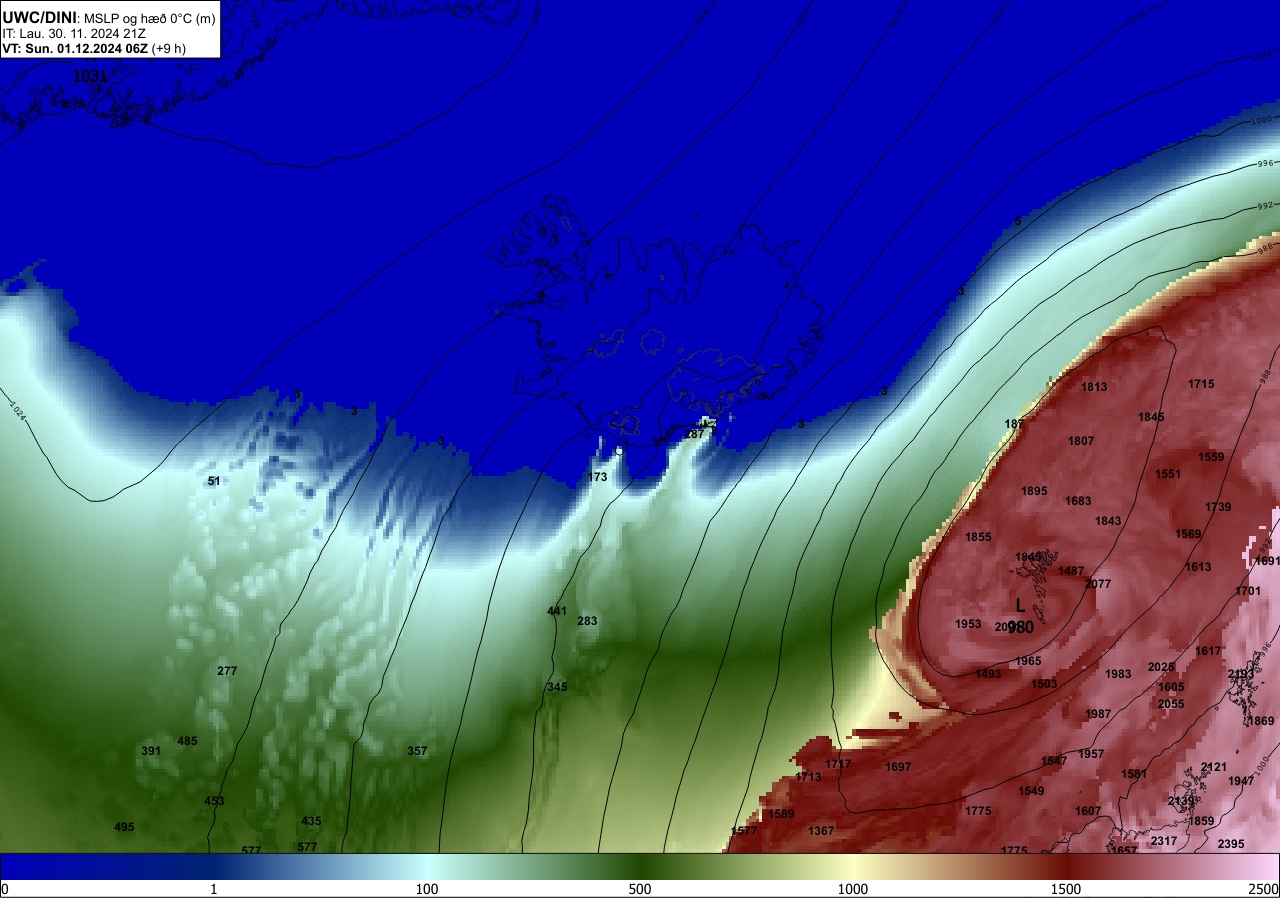Screen dimensions: 1280x898
Task: Select the 277 height value
Action: tap(227, 671)
